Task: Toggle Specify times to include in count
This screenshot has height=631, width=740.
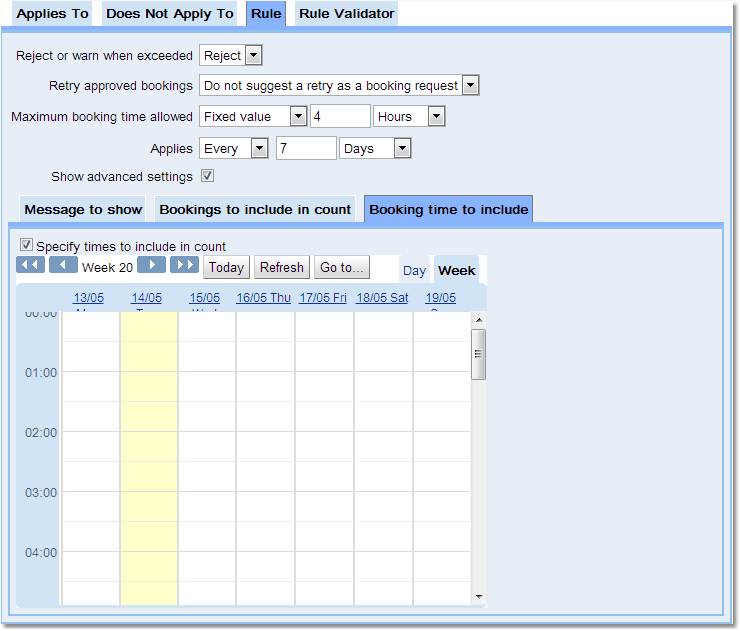Action: [x=27, y=245]
